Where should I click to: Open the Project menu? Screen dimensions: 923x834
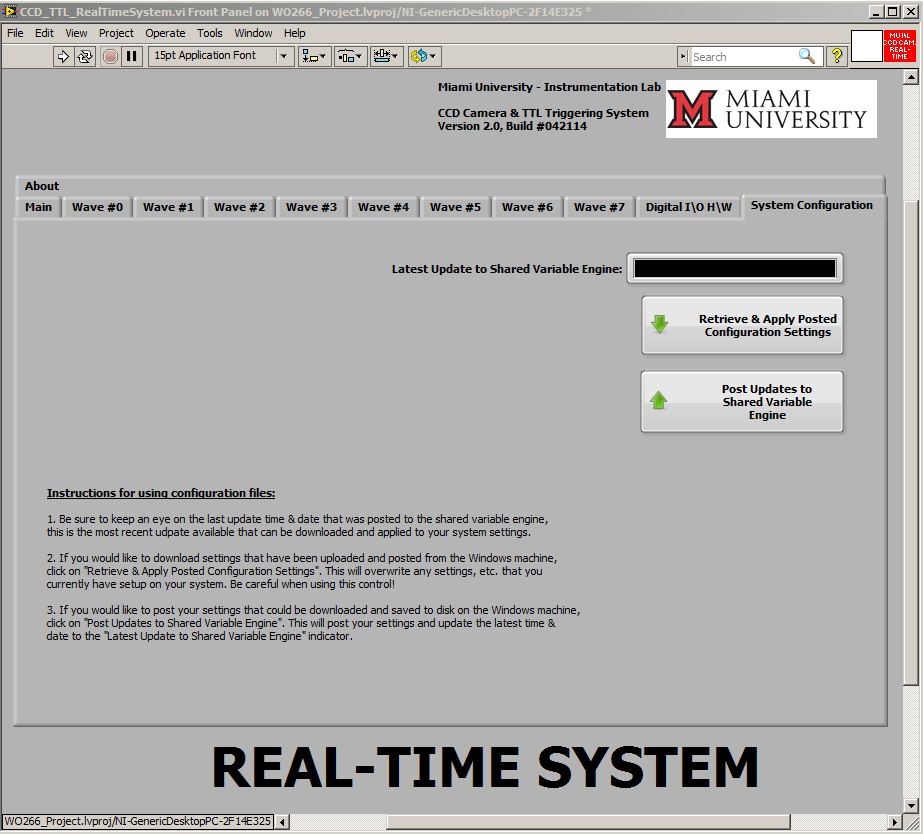[116, 33]
